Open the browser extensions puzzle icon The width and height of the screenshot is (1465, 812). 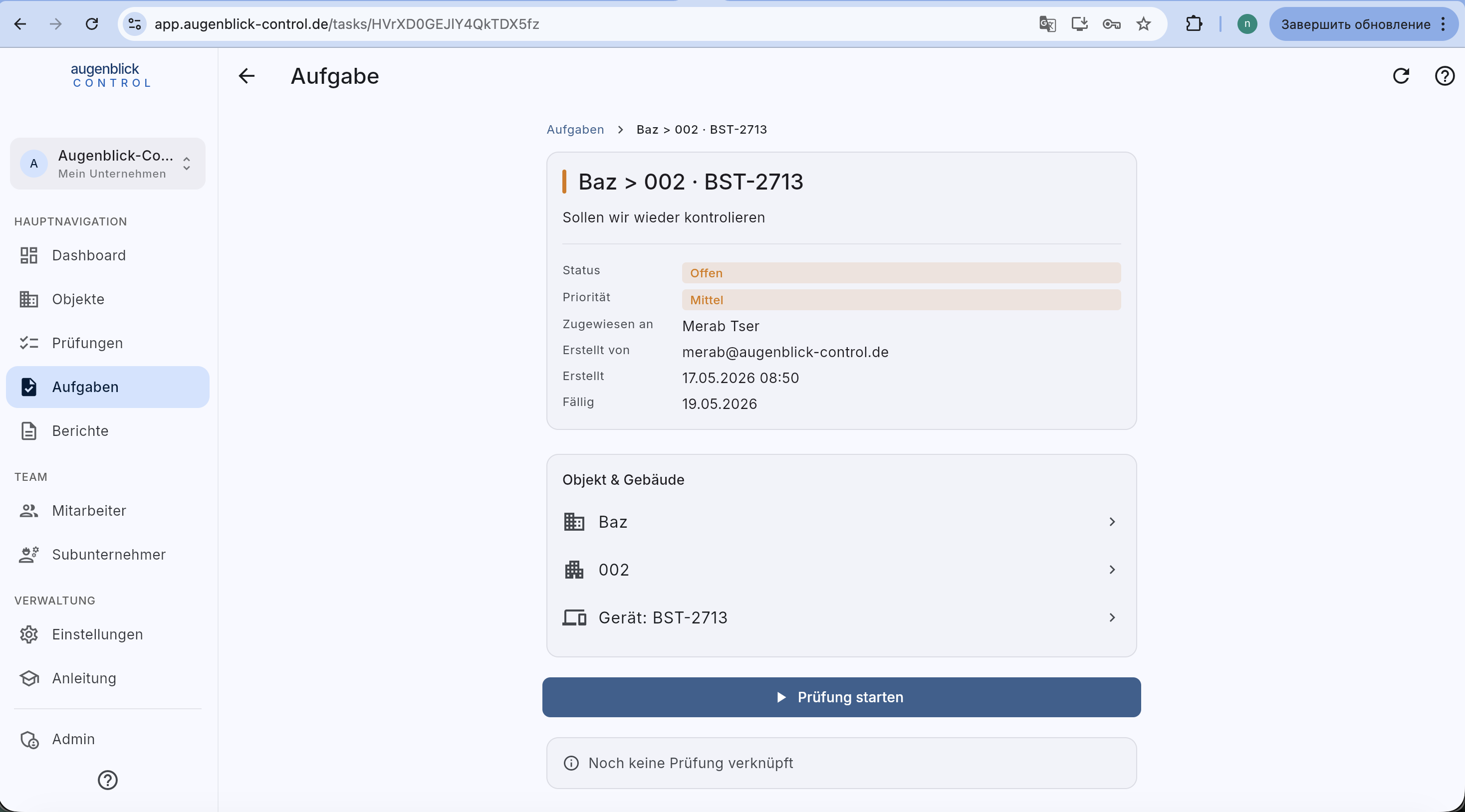tap(1194, 24)
